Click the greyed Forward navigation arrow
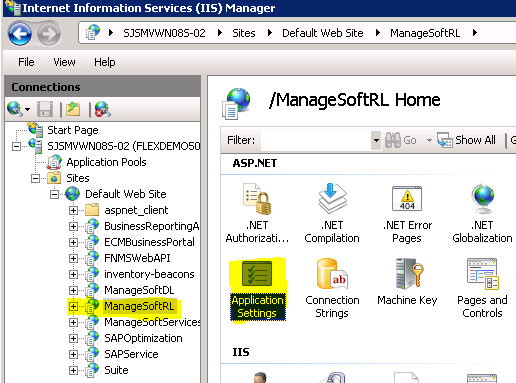The height and width of the screenshot is (383, 516). 49,33
